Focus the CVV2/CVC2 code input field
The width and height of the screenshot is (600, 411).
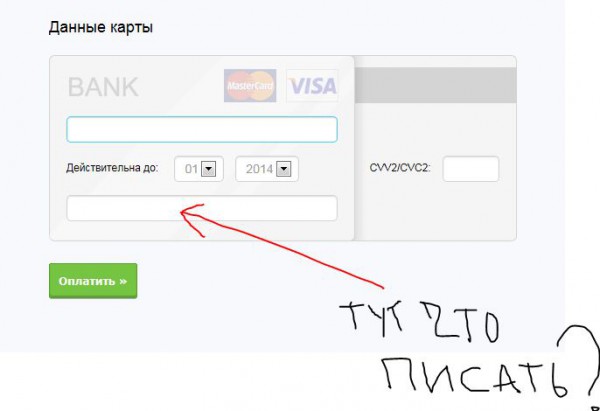tap(471, 168)
